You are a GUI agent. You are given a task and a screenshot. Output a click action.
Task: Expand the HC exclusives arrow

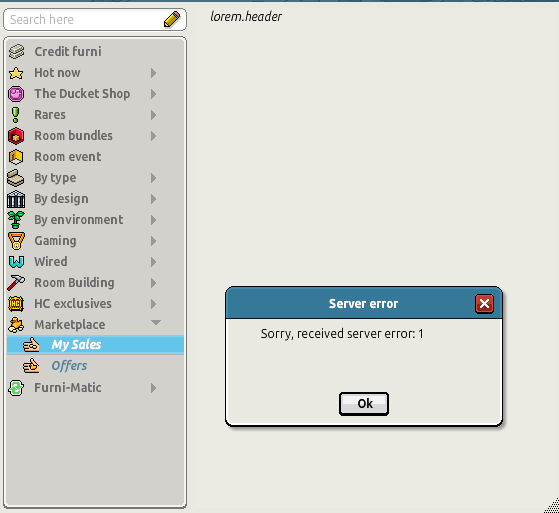pyautogui.click(x=153, y=304)
